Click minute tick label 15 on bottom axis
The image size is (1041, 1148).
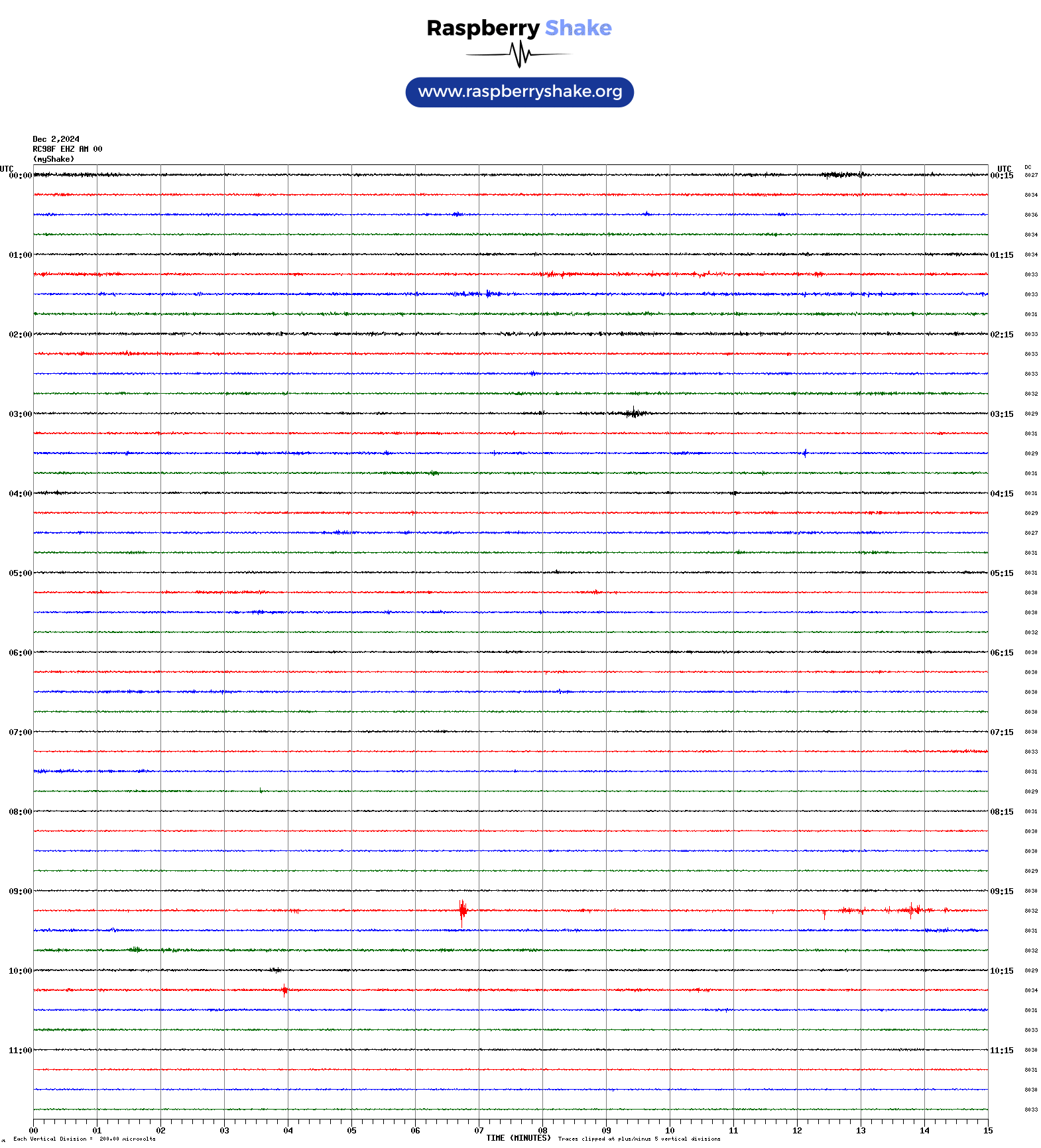[988, 1131]
